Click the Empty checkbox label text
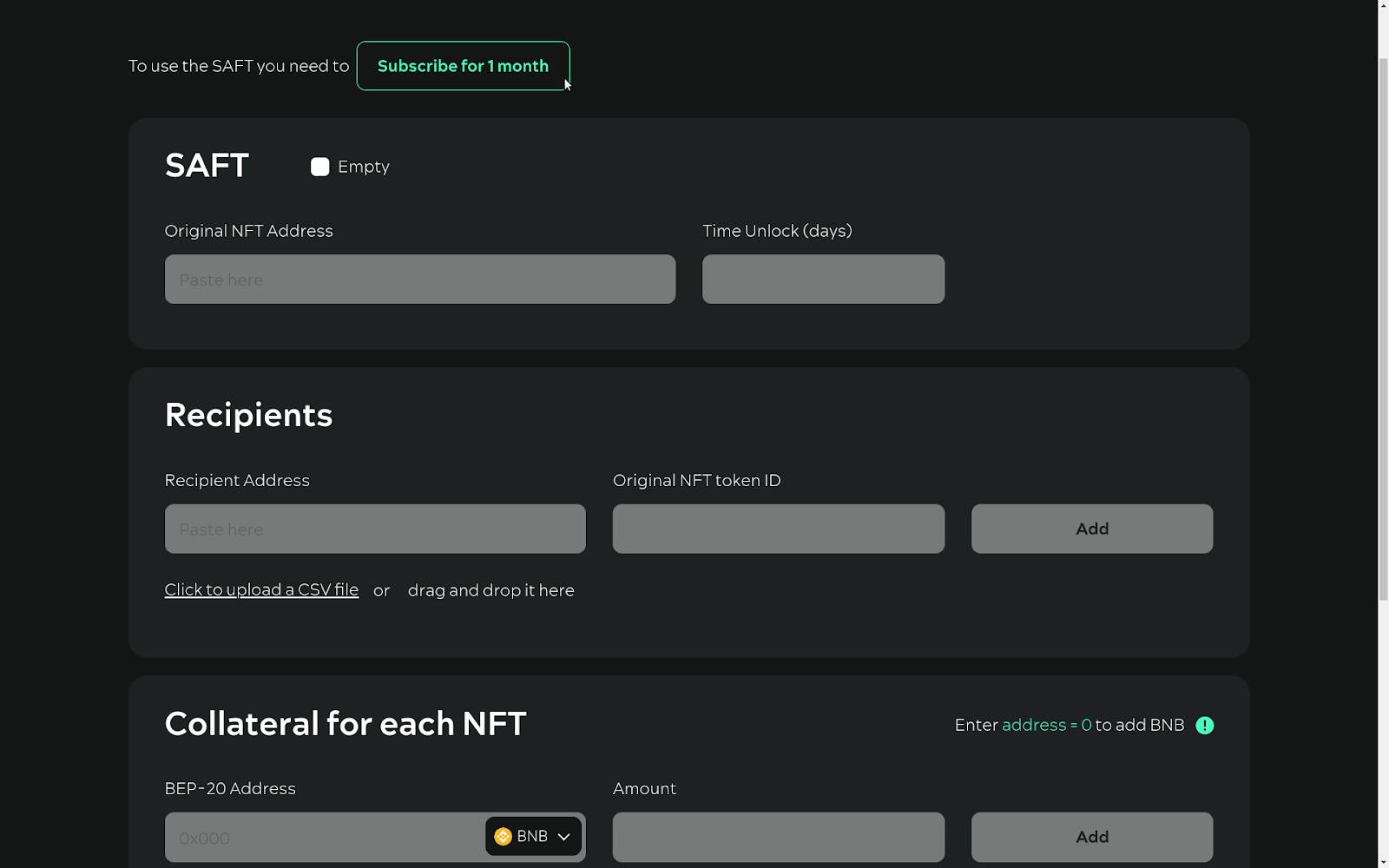 (x=364, y=167)
